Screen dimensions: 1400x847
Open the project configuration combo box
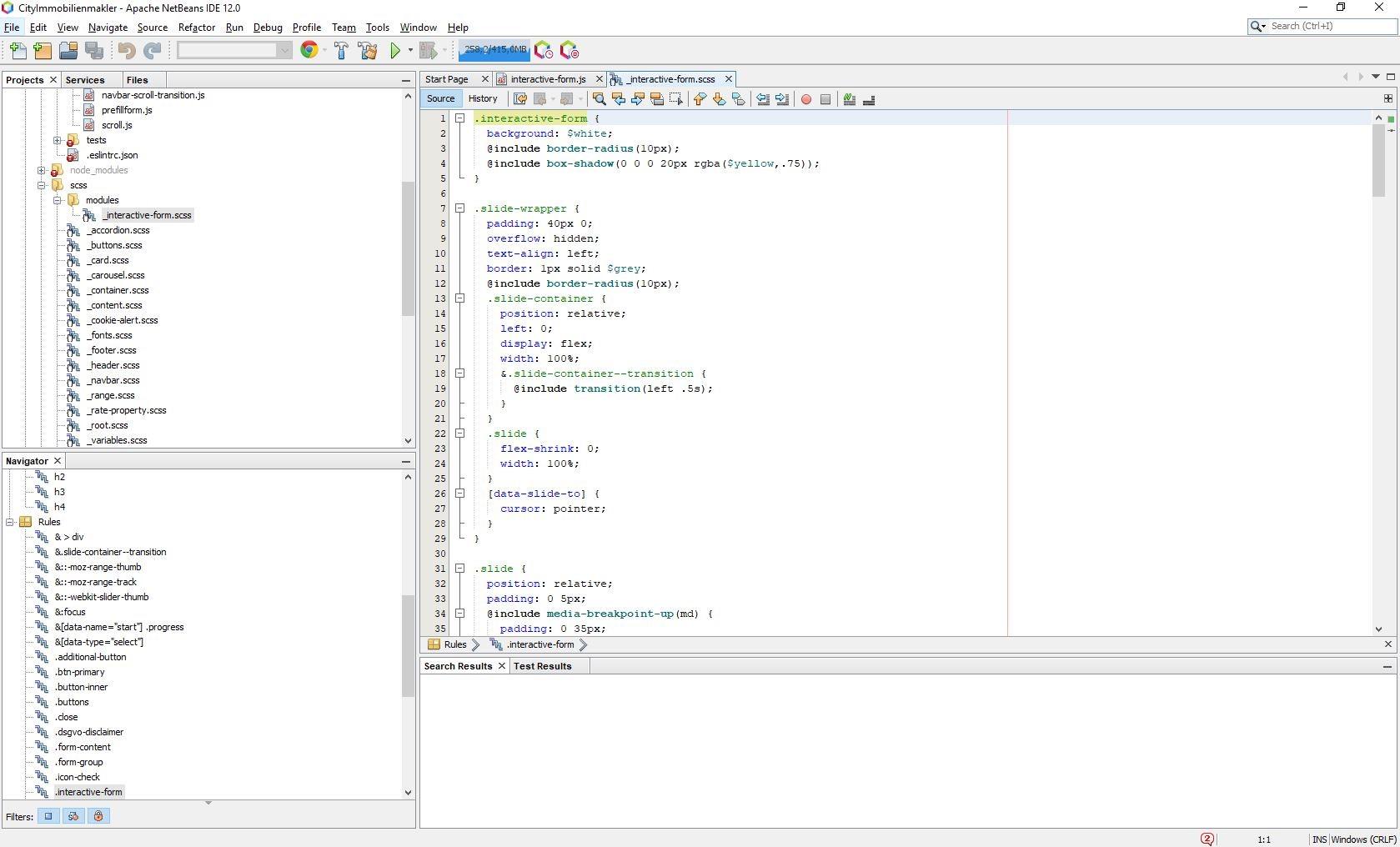coord(233,51)
